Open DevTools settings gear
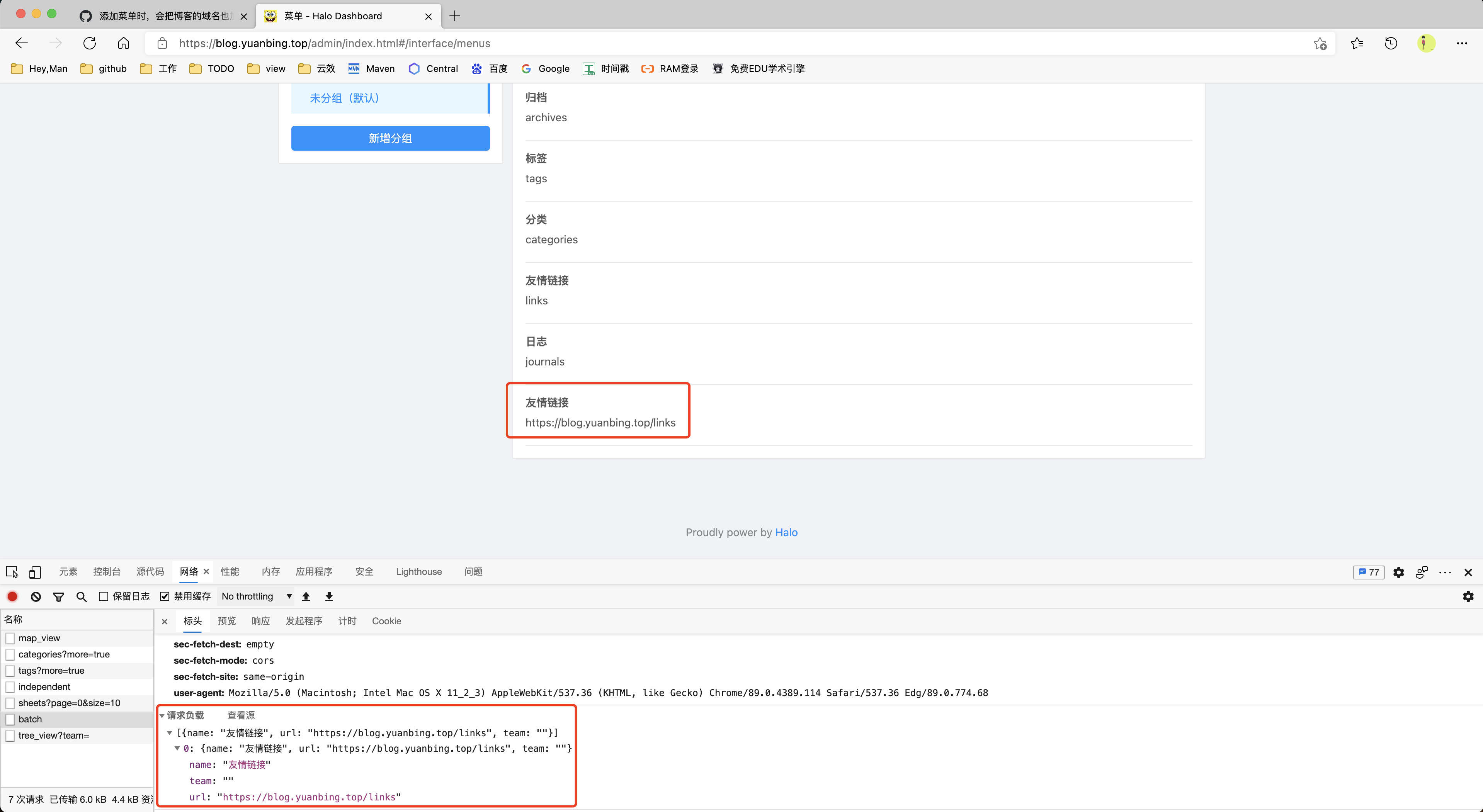The width and height of the screenshot is (1483, 812). [1398, 572]
